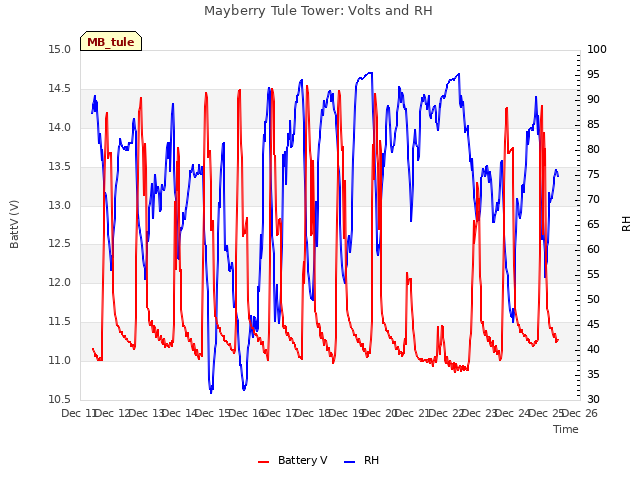Click the BattV (V) axis label
640x480 pixels.
[x=14, y=224]
